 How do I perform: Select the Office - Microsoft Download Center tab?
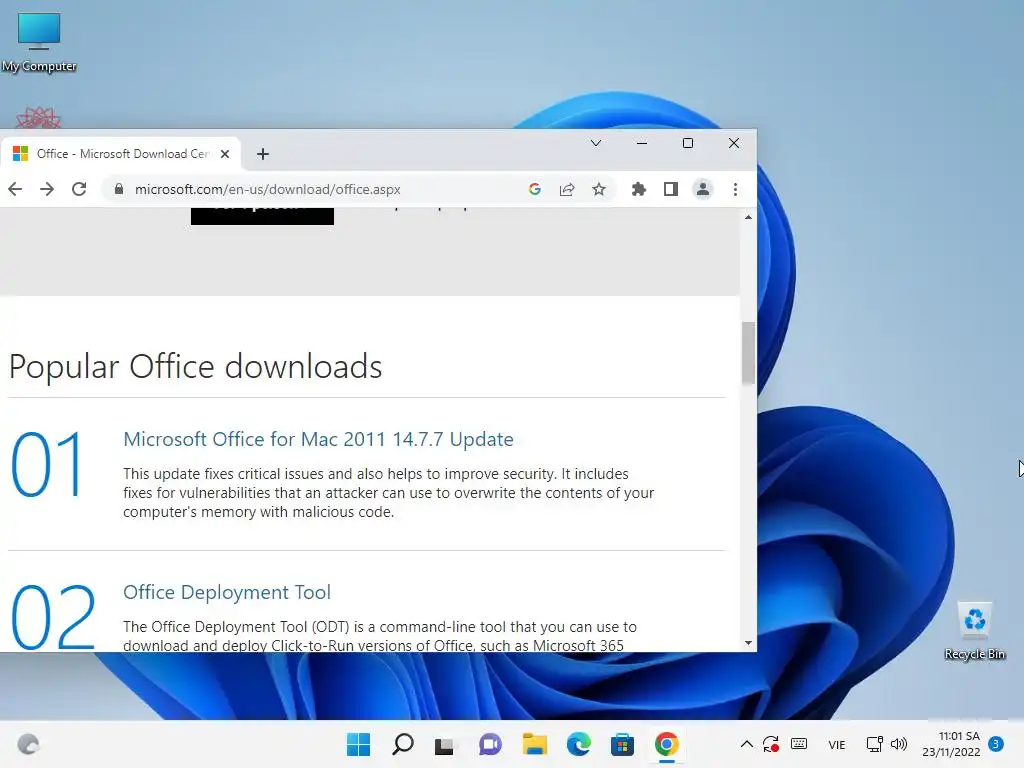121,154
